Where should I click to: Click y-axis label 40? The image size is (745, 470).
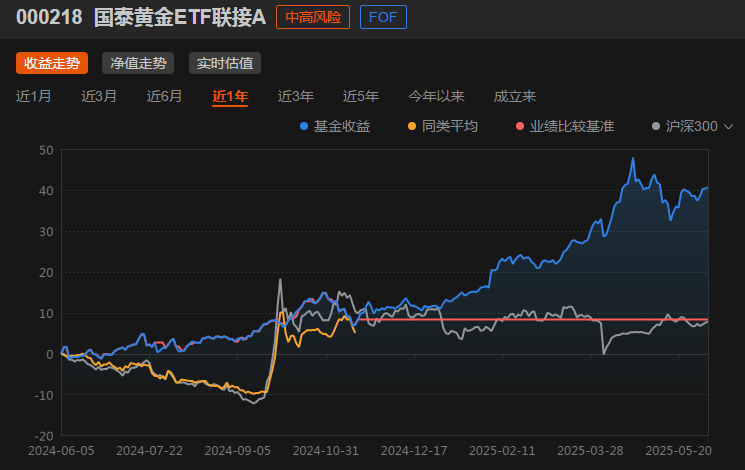tap(47, 191)
